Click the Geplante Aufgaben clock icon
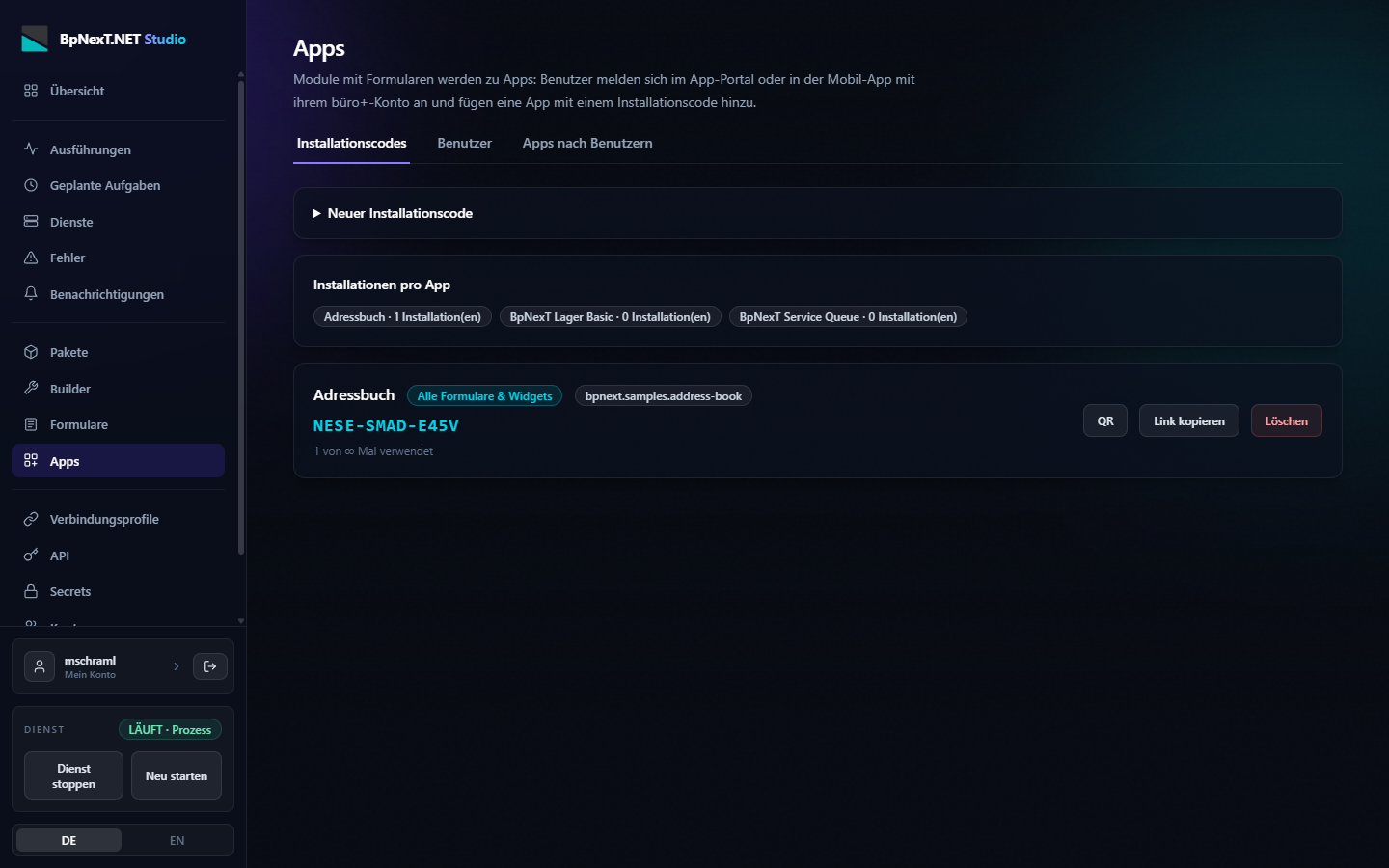1389x868 pixels. [31, 185]
